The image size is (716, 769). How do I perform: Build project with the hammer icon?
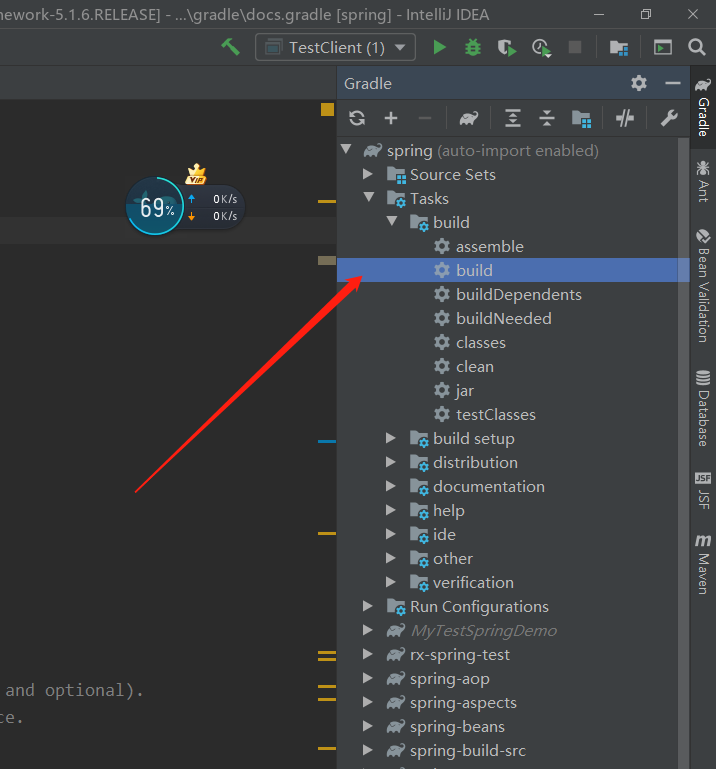[x=230, y=47]
